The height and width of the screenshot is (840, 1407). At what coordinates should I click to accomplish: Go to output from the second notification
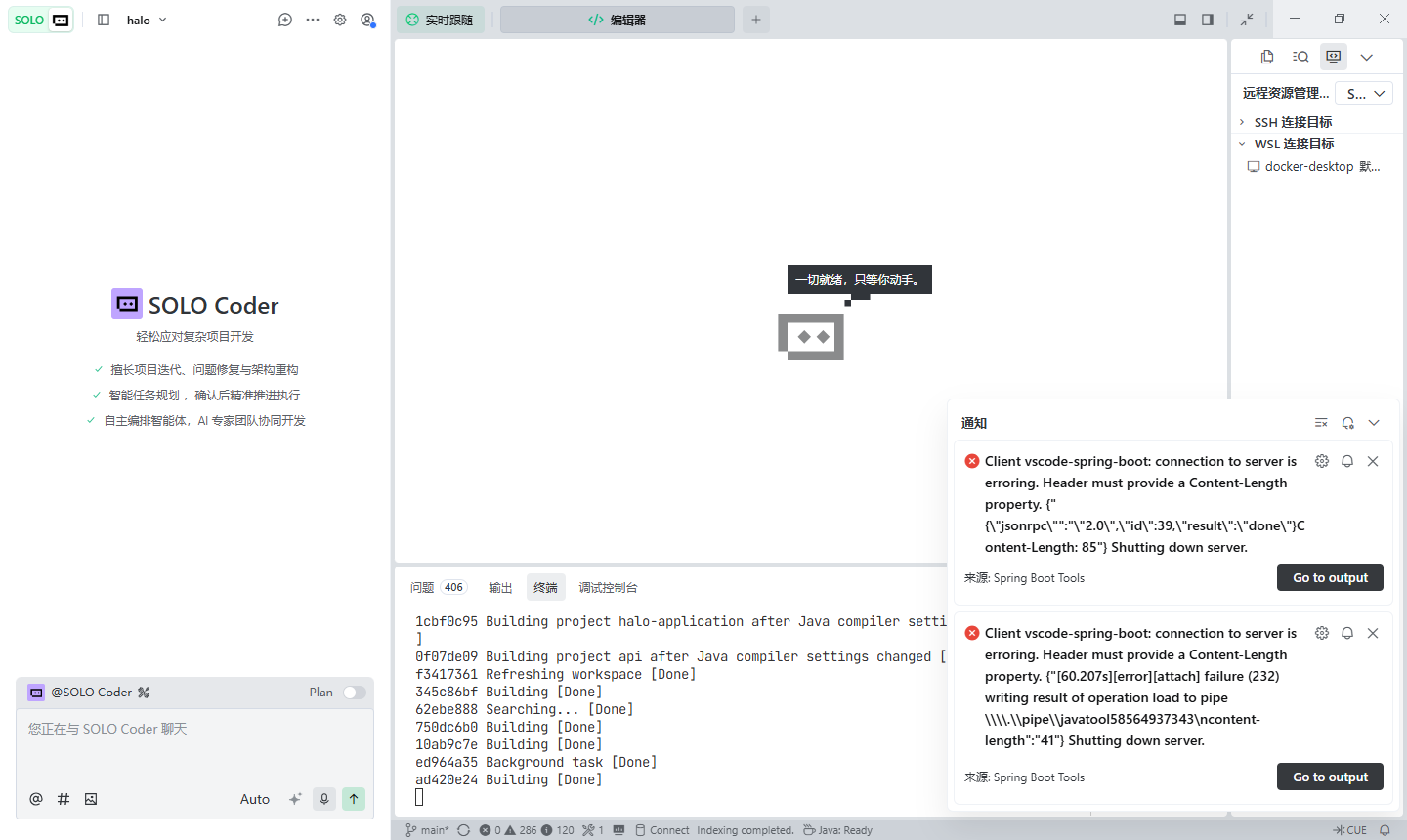(x=1330, y=777)
